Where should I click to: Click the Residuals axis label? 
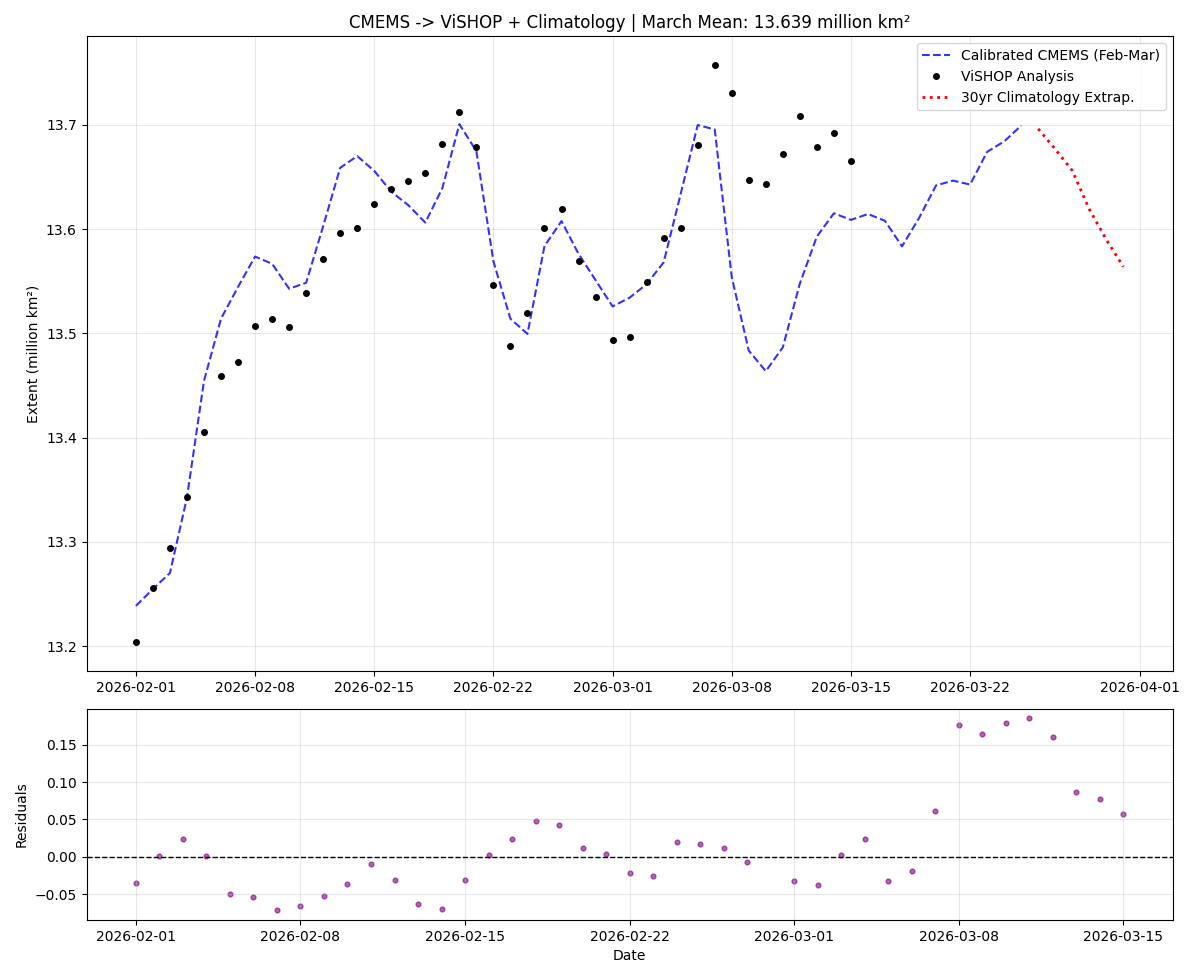click(22, 815)
